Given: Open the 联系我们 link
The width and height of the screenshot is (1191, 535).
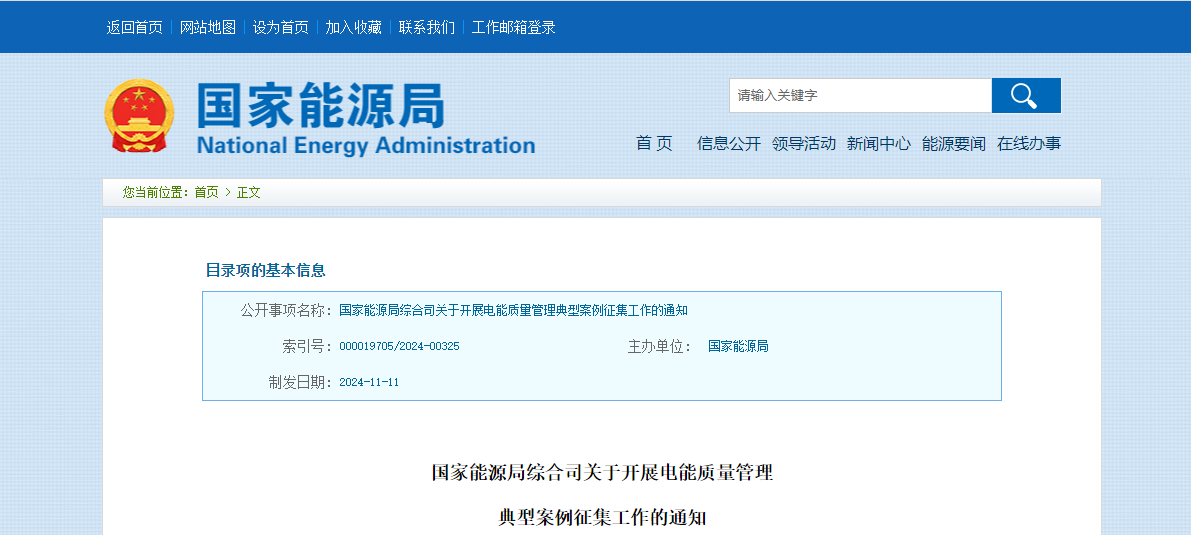Looking at the screenshot, I should [x=427, y=27].
